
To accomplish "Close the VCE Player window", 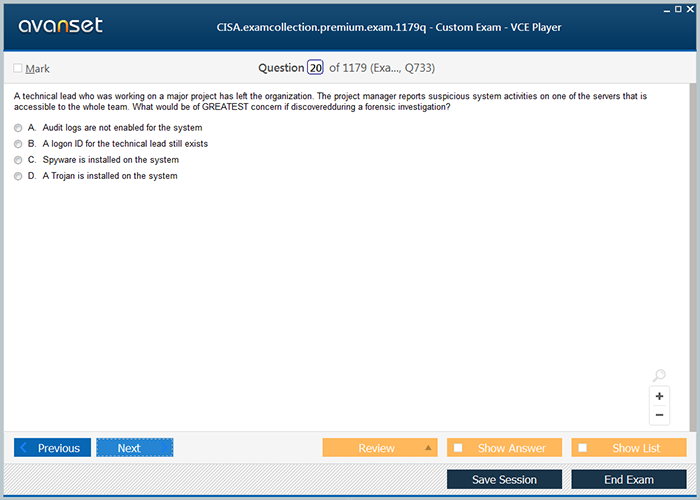I will pyautogui.click(x=690, y=8).
